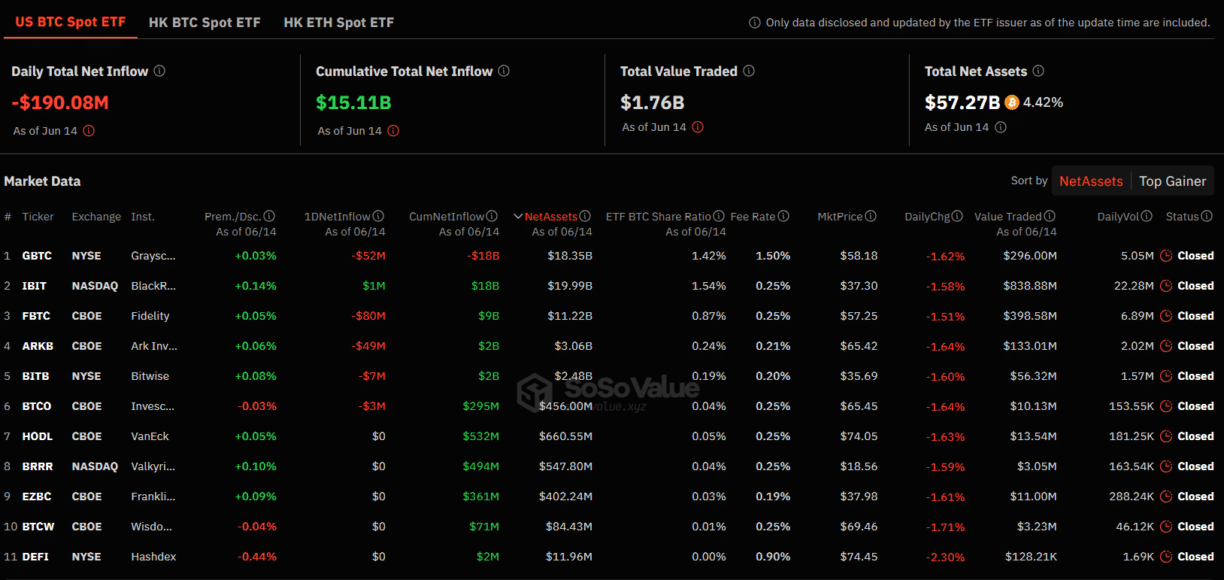The height and width of the screenshot is (580, 1224).
Task: Select the IBIT row in Market Data
Action: coord(37,285)
